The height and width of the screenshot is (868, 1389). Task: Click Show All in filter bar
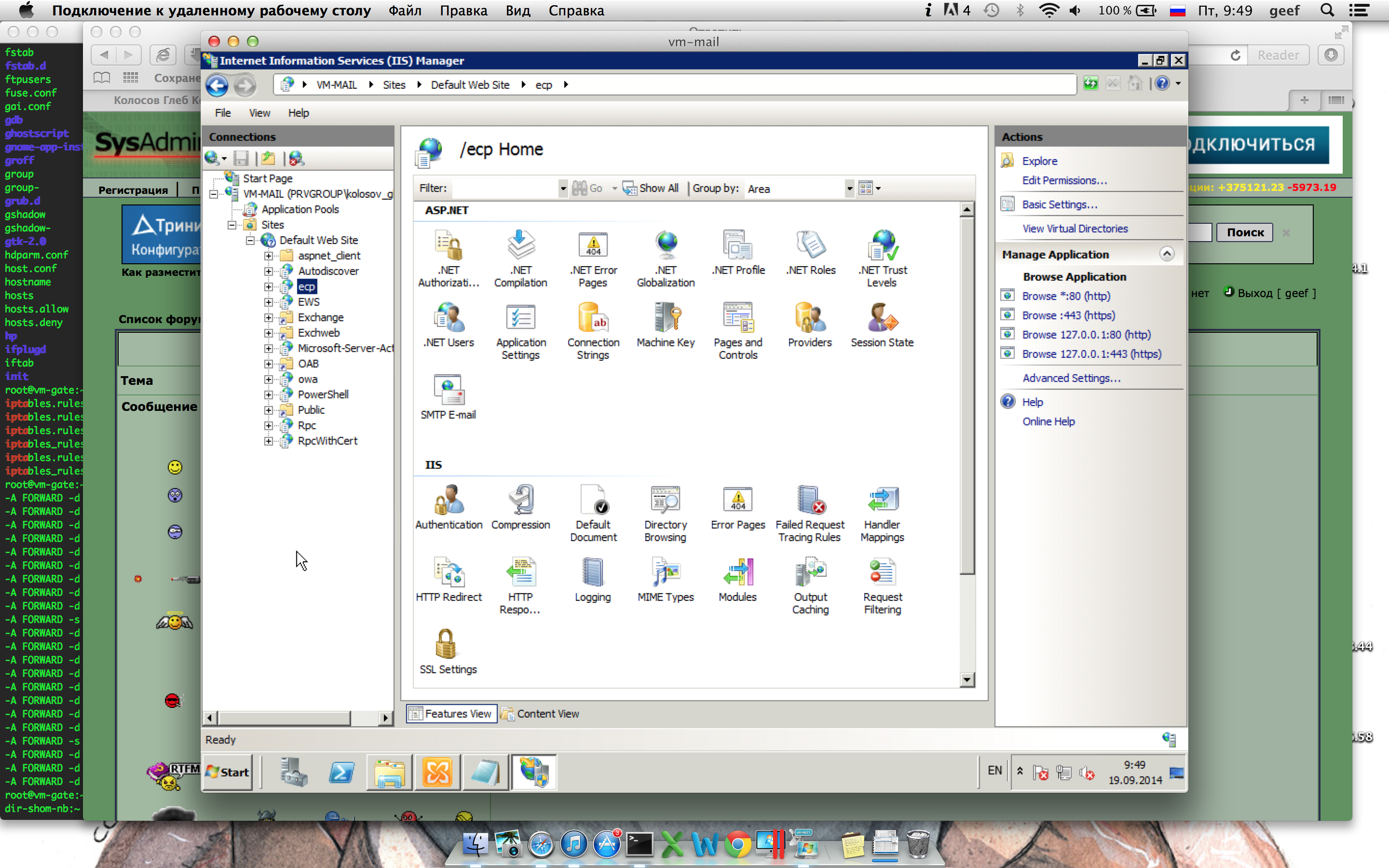click(651, 188)
